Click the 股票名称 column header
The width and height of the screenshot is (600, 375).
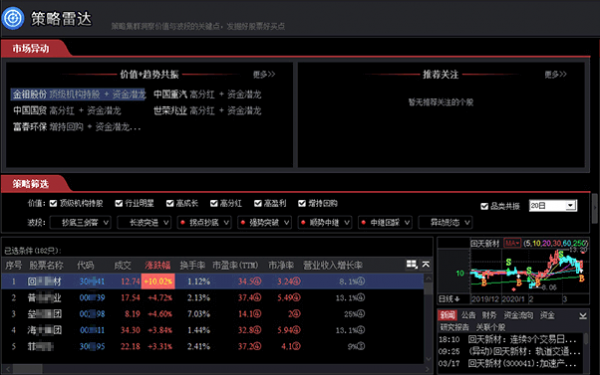tap(46, 265)
